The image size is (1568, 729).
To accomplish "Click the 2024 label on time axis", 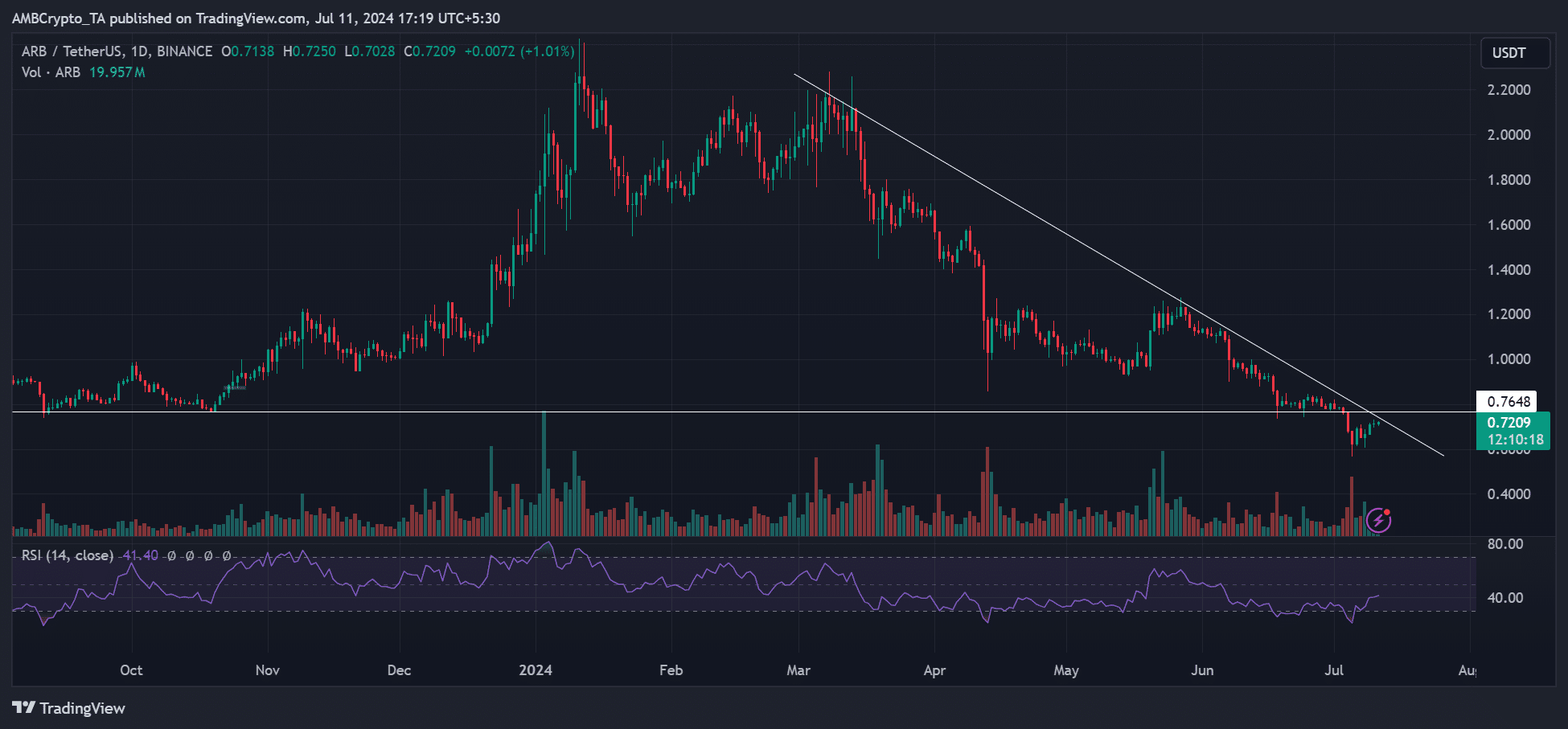I will coord(536,670).
